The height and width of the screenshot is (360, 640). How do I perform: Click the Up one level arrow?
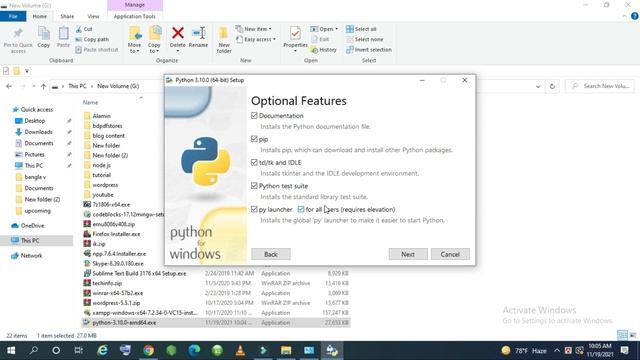coord(43,86)
